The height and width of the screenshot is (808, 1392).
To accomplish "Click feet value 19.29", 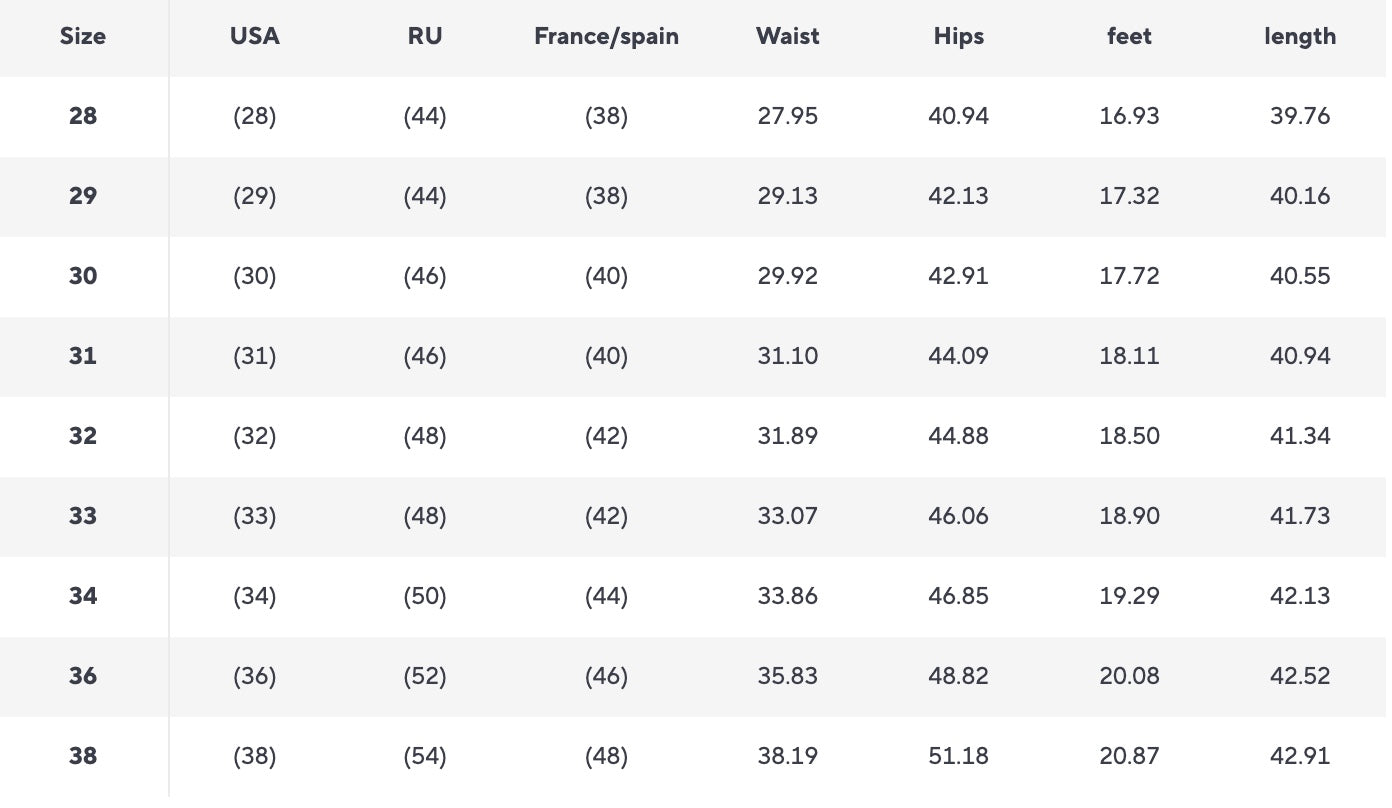I will point(1129,596).
